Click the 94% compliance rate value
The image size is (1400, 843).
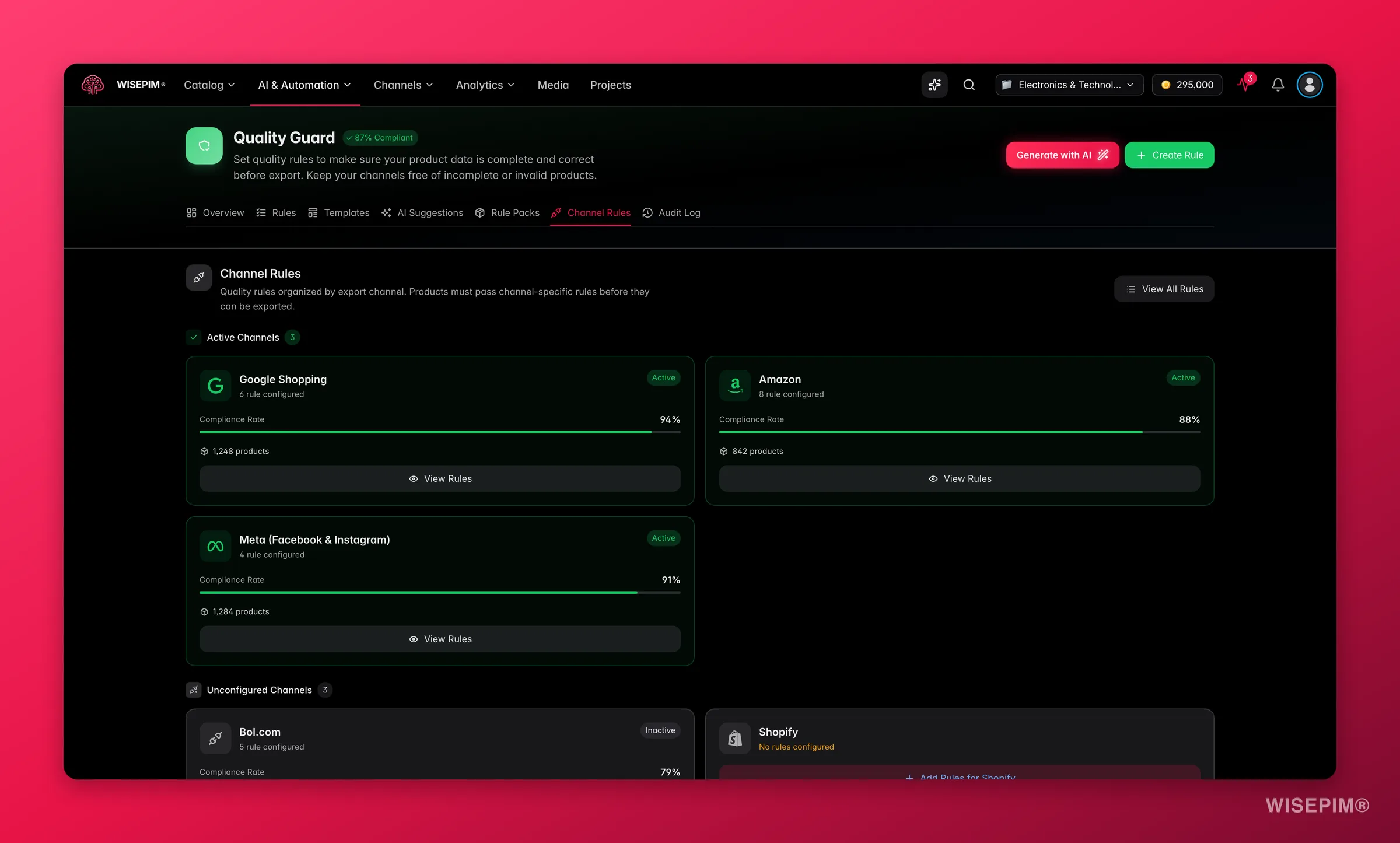click(670, 420)
